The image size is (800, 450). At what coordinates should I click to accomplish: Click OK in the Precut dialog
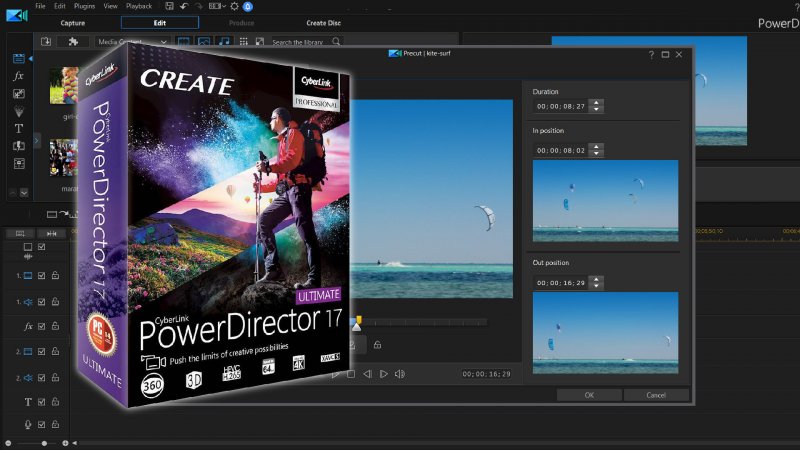point(588,395)
